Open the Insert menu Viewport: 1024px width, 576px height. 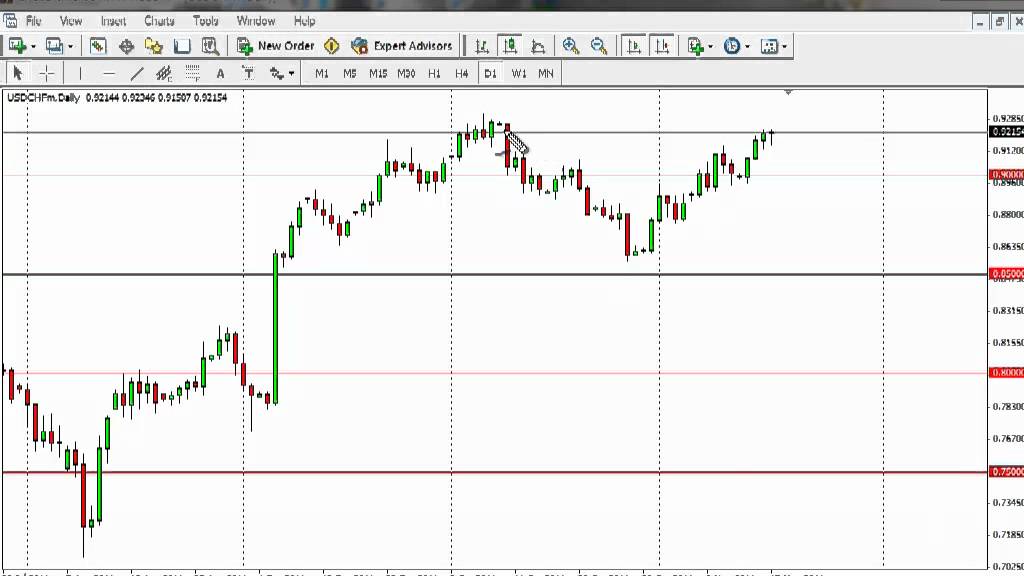tap(113, 20)
